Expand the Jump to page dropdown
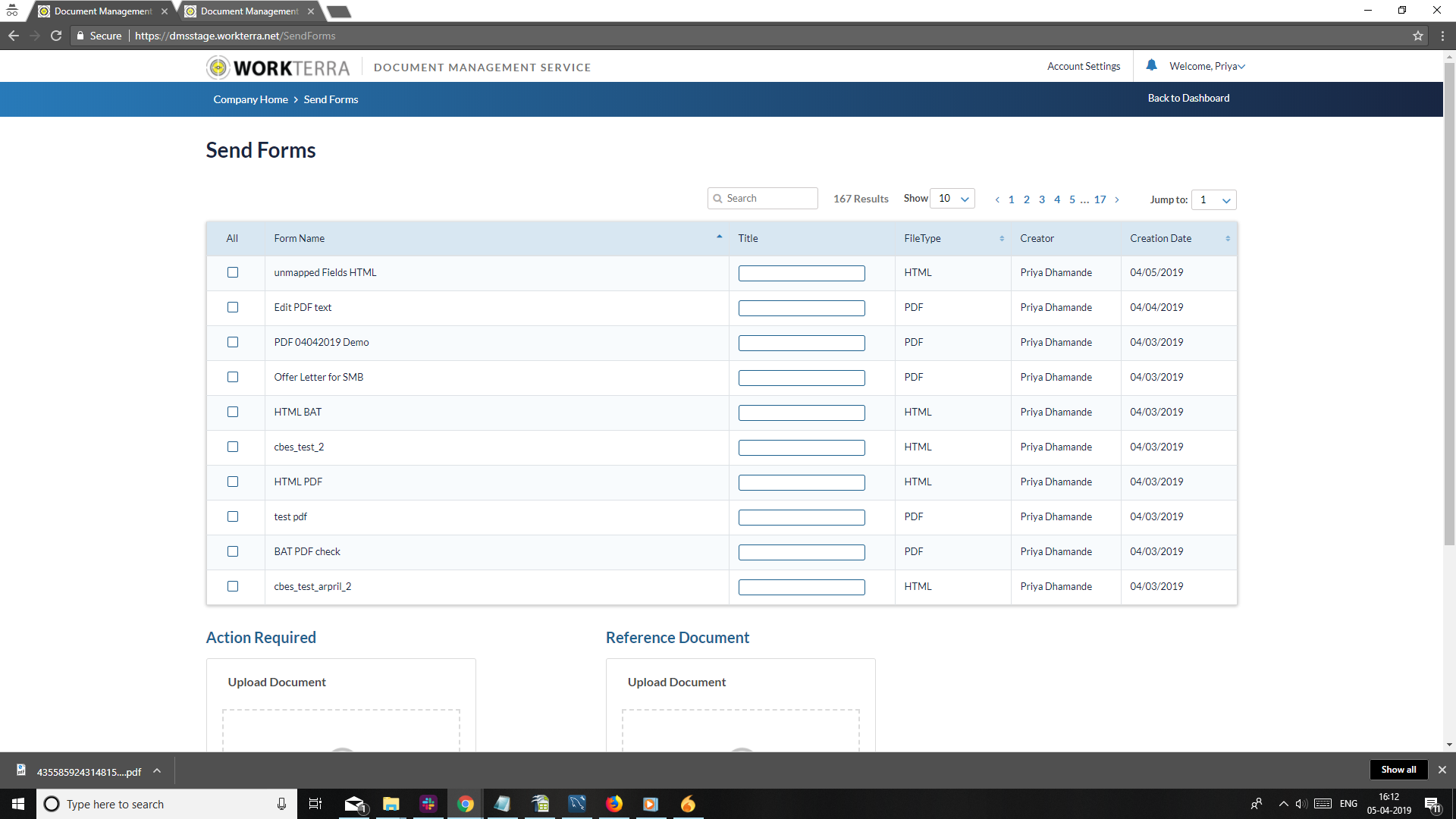The height and width of the screenshot is (819, 1456). [1213, 199]
